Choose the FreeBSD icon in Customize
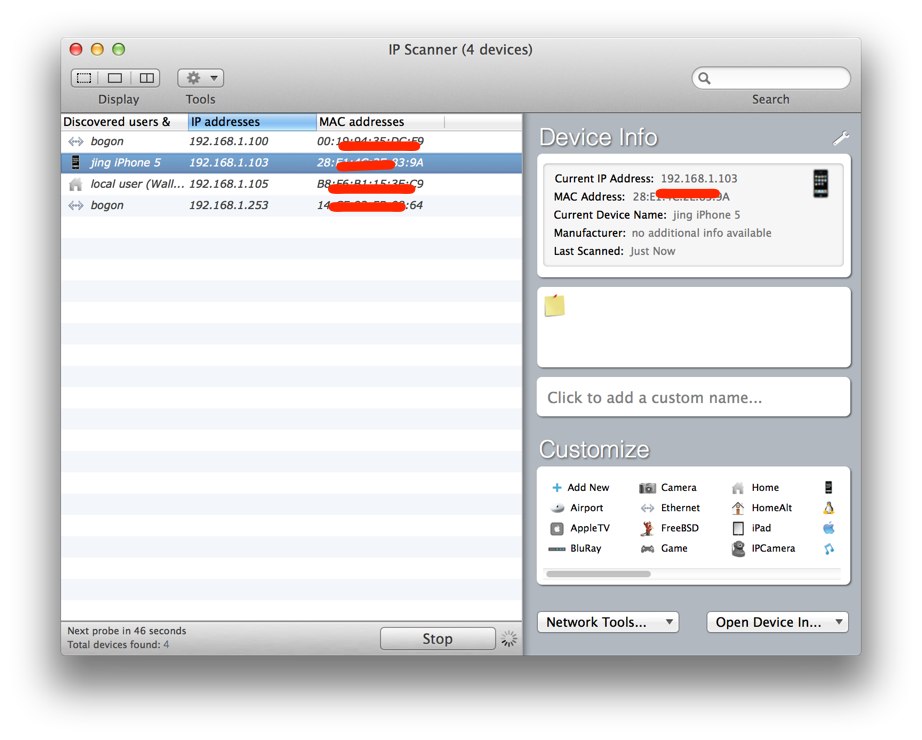 (670, 528)
